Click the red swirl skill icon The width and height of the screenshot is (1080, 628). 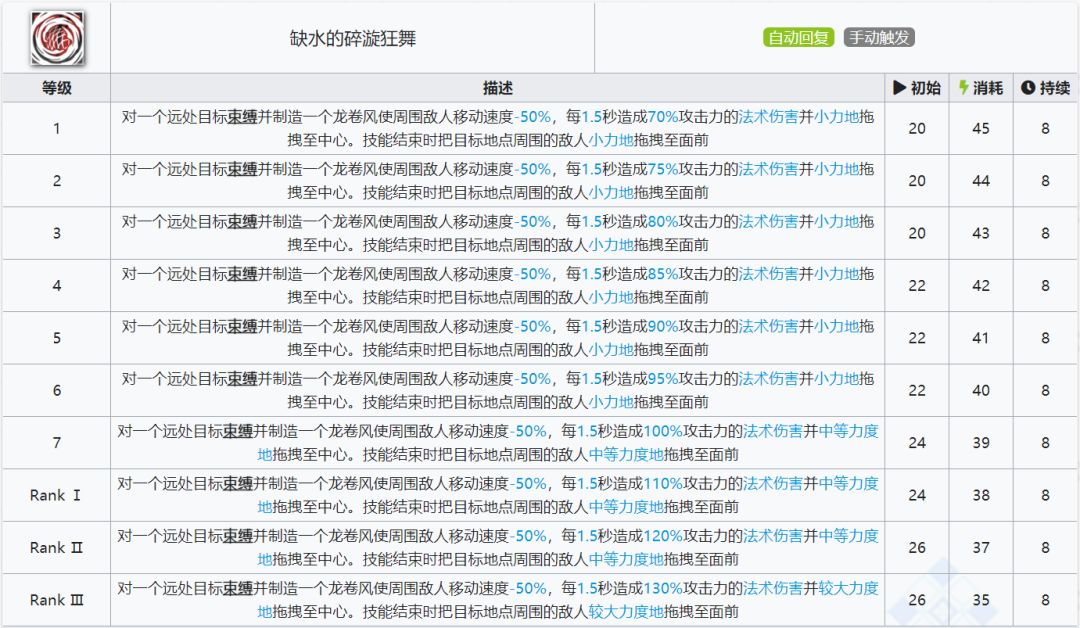click(55, 38)
